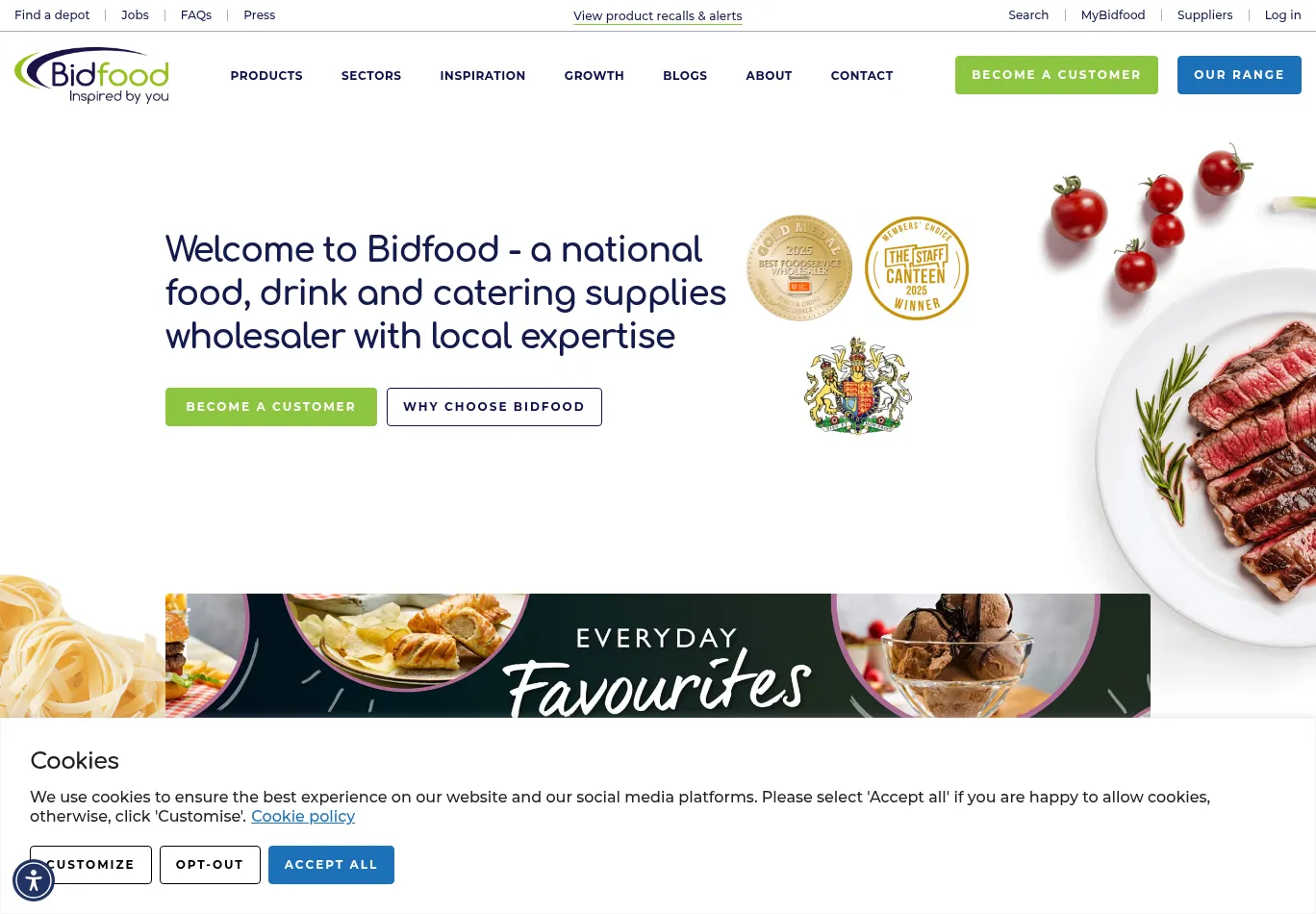The height and width of the screenshot is (914, 1316).
Task: Open the Everyday Favourites banner
Action: pyautogui.click(x=658, y=655)
